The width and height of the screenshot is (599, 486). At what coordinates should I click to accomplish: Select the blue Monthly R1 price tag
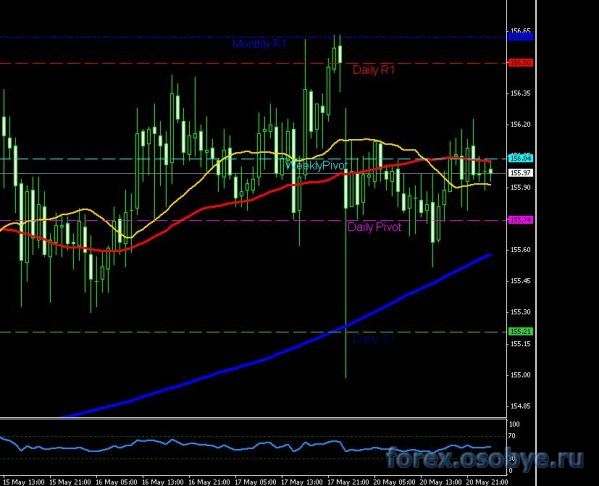click(520, 37)
